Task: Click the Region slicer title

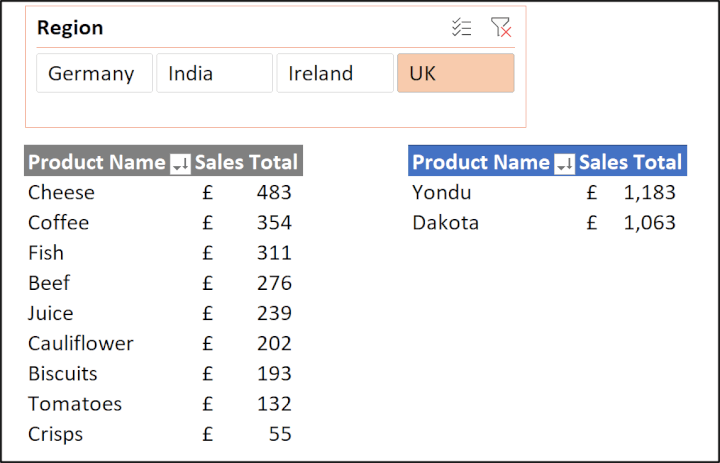Action: pos(70,28)
